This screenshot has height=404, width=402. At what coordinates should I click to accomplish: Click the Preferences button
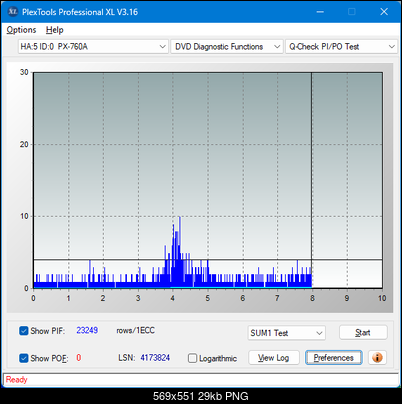point(333,358)
